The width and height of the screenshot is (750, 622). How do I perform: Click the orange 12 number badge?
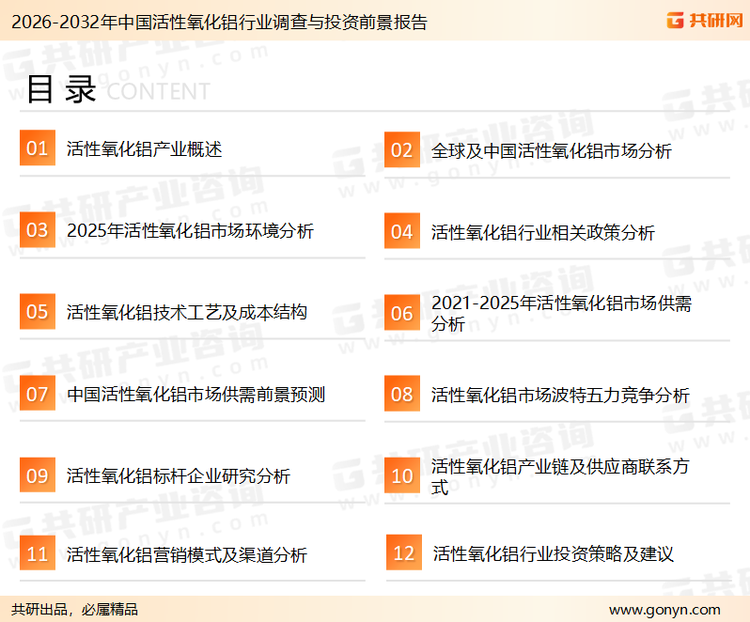pos(404,553)
